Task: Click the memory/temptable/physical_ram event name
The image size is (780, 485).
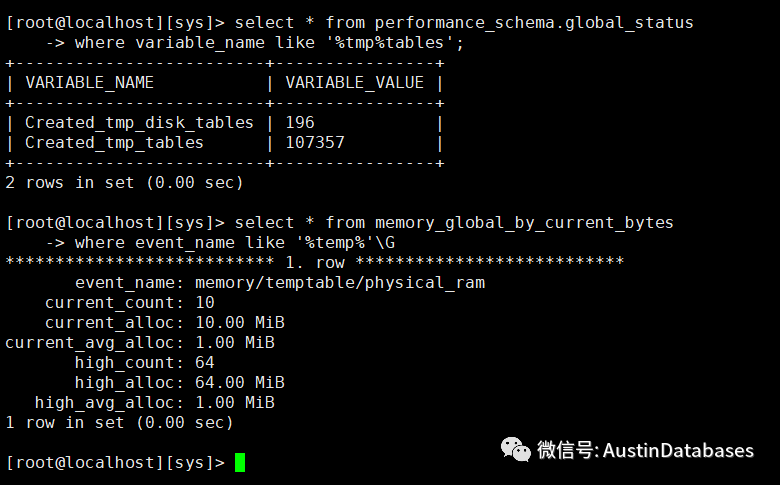Action: coord(340,283)
